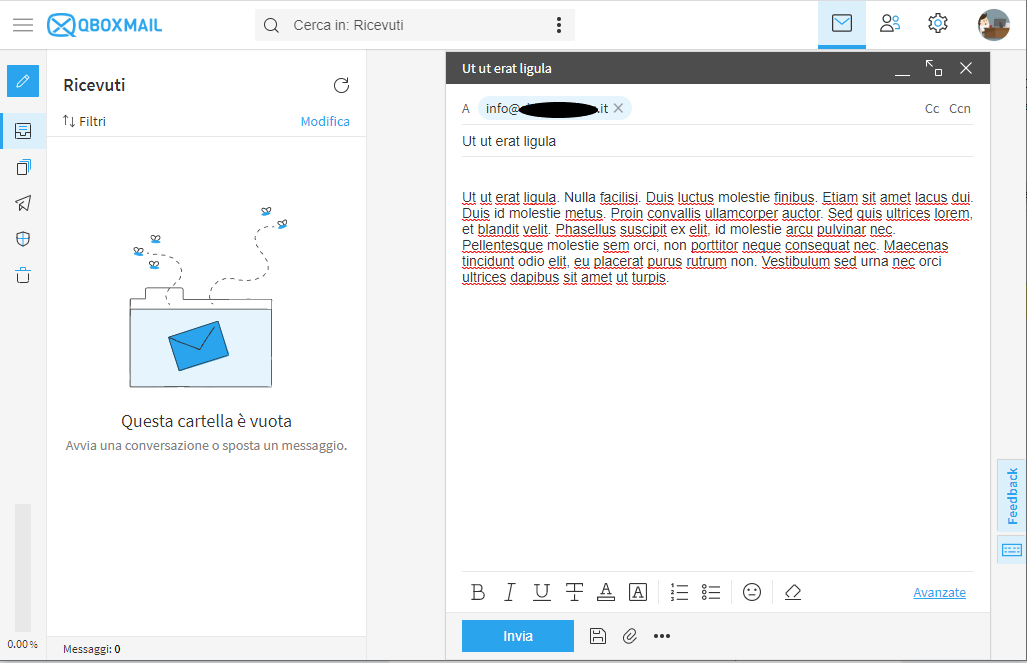This screenshot has width=1027, height=663.
Task: Toggle bold formatting in the composer
Action: point(478,592)
